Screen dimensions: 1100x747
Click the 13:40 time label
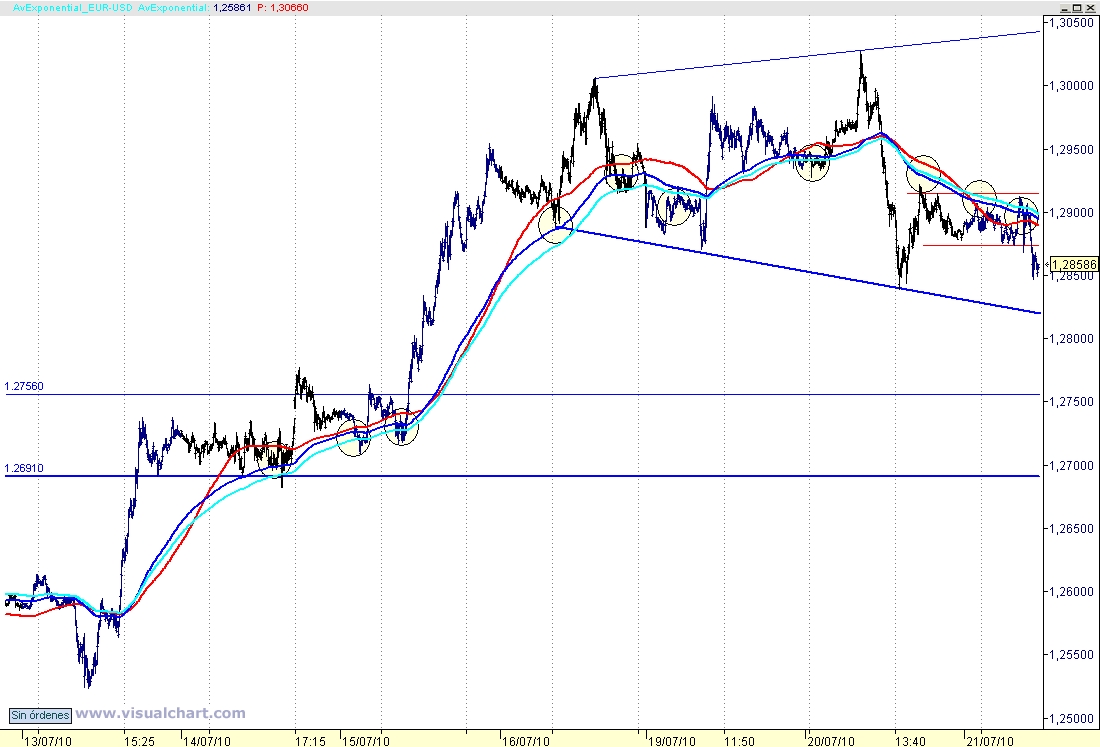pos(911,741)
